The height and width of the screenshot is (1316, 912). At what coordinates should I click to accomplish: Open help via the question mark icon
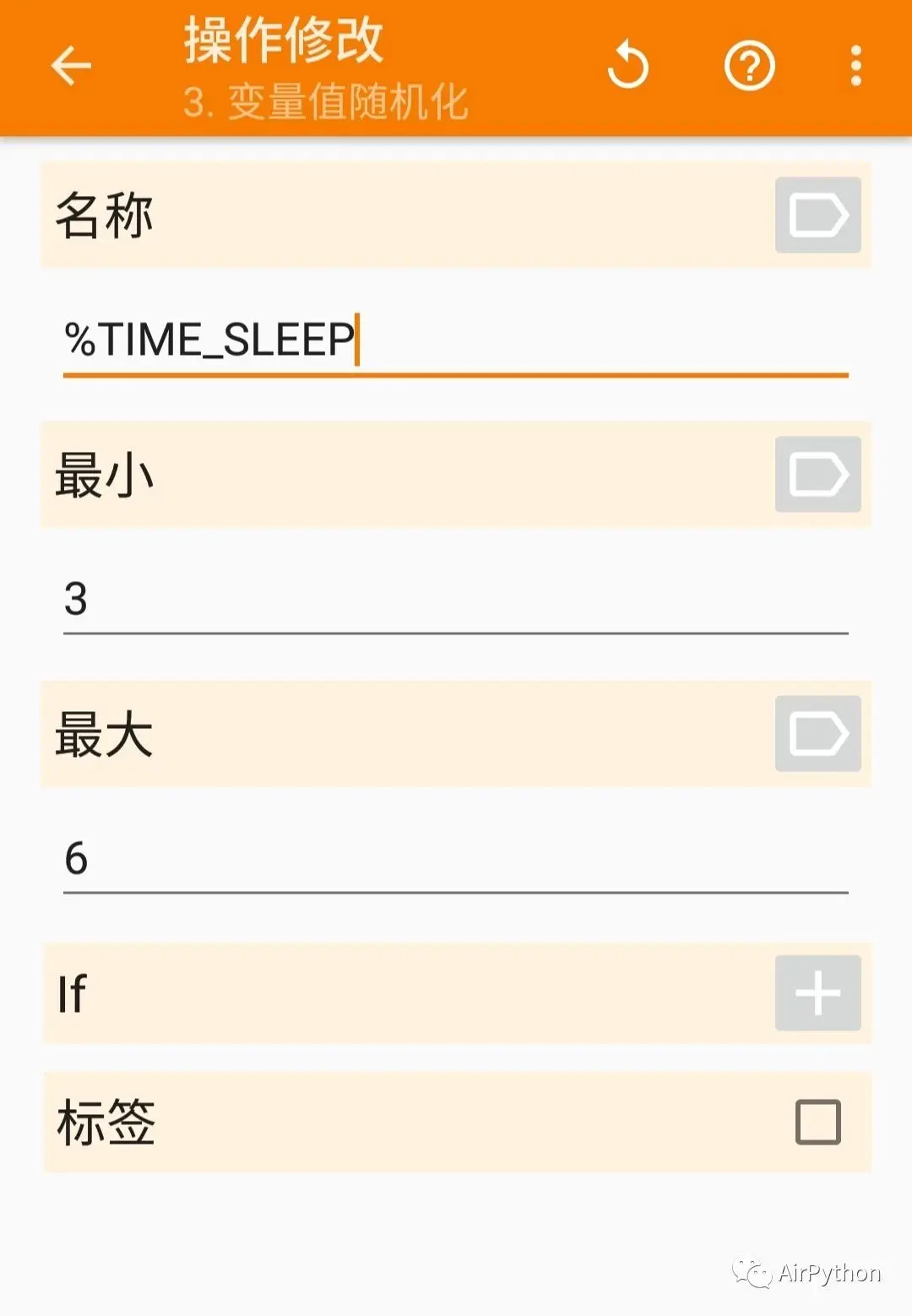pyautogui.click(x=749, y=66)
